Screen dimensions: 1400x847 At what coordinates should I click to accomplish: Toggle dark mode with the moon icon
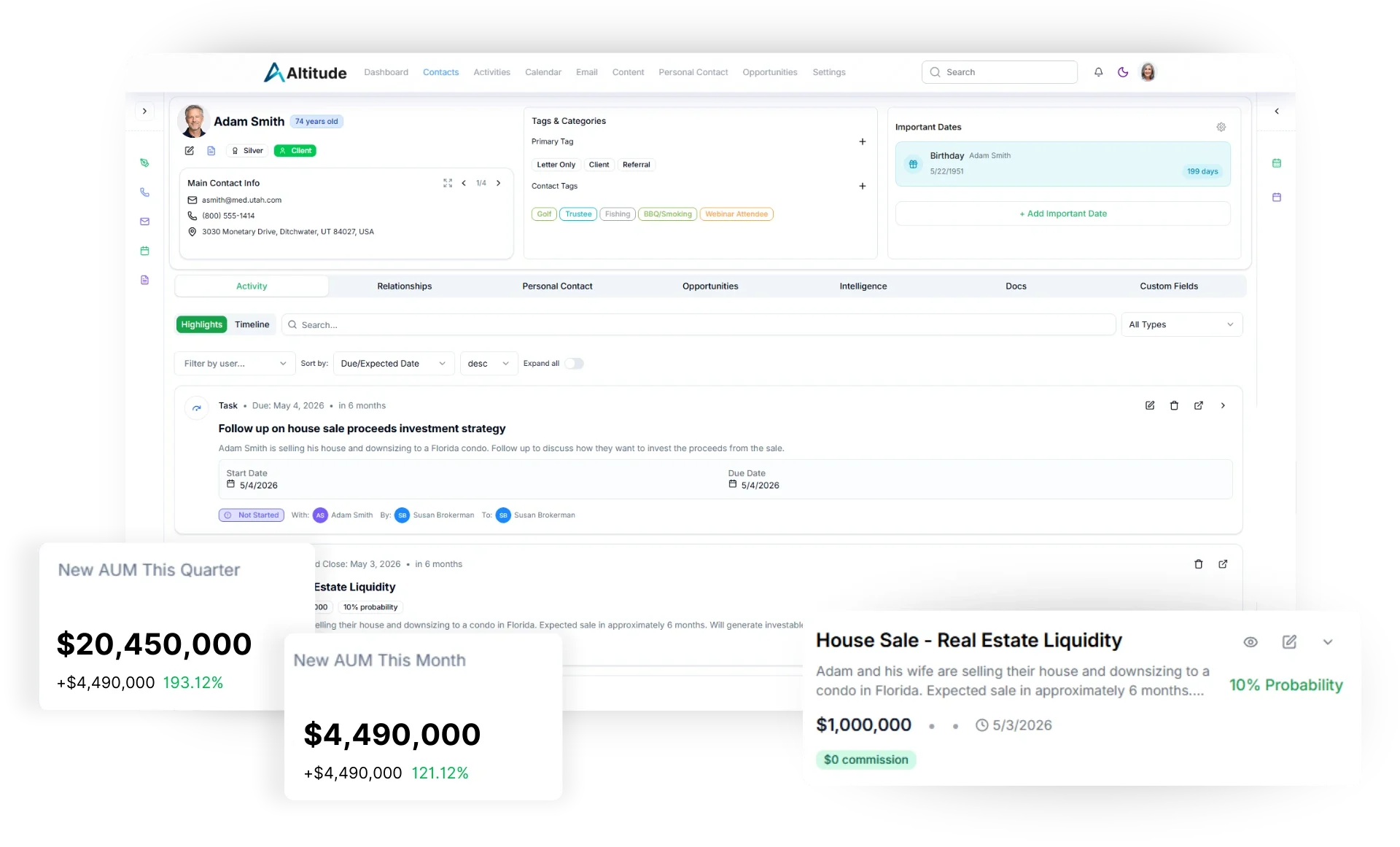[1123, 72]
